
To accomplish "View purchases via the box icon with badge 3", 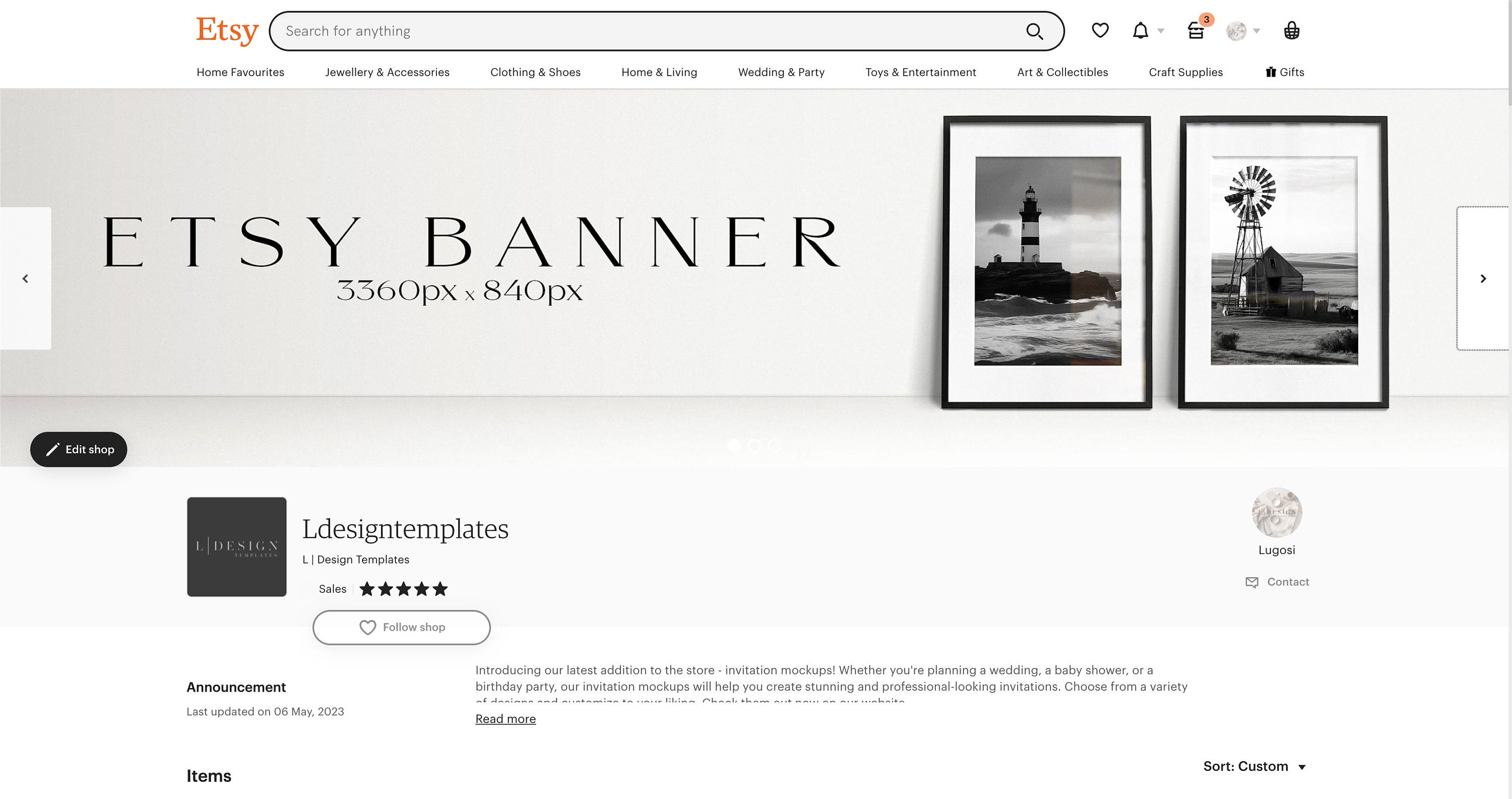I will [1196, 31].
